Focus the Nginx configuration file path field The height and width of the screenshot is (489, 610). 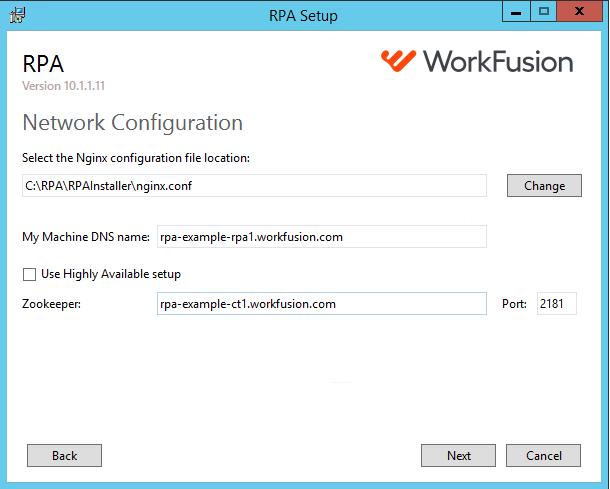click(x=254, y=186)
